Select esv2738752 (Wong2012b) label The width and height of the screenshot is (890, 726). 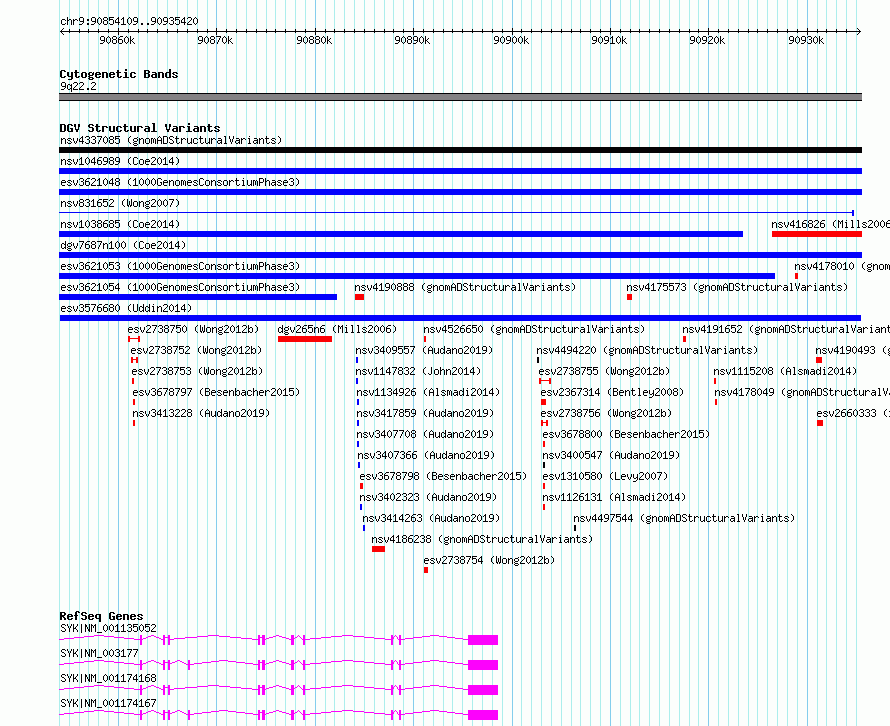(x=196, y=350)
